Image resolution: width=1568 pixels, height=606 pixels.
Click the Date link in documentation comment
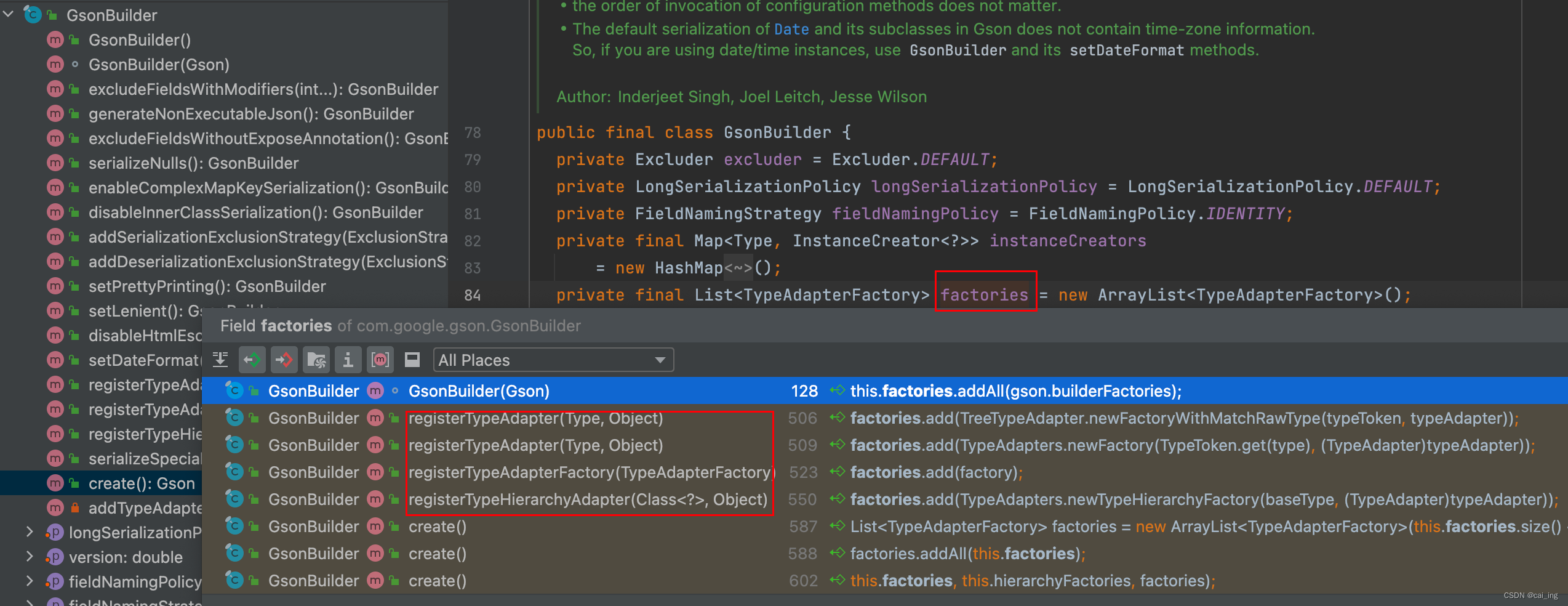pyautogui.click(x=791, y=29)
